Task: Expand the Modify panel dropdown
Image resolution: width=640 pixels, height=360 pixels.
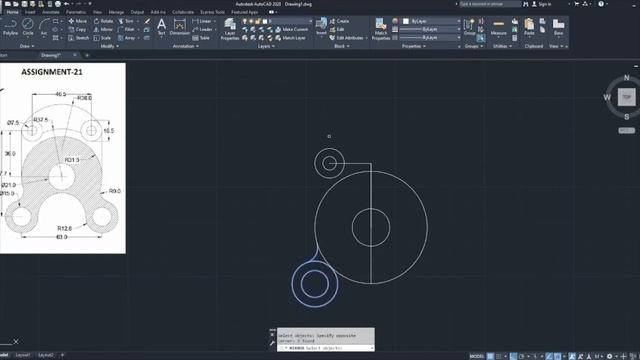Action: [x=109, y=46]
